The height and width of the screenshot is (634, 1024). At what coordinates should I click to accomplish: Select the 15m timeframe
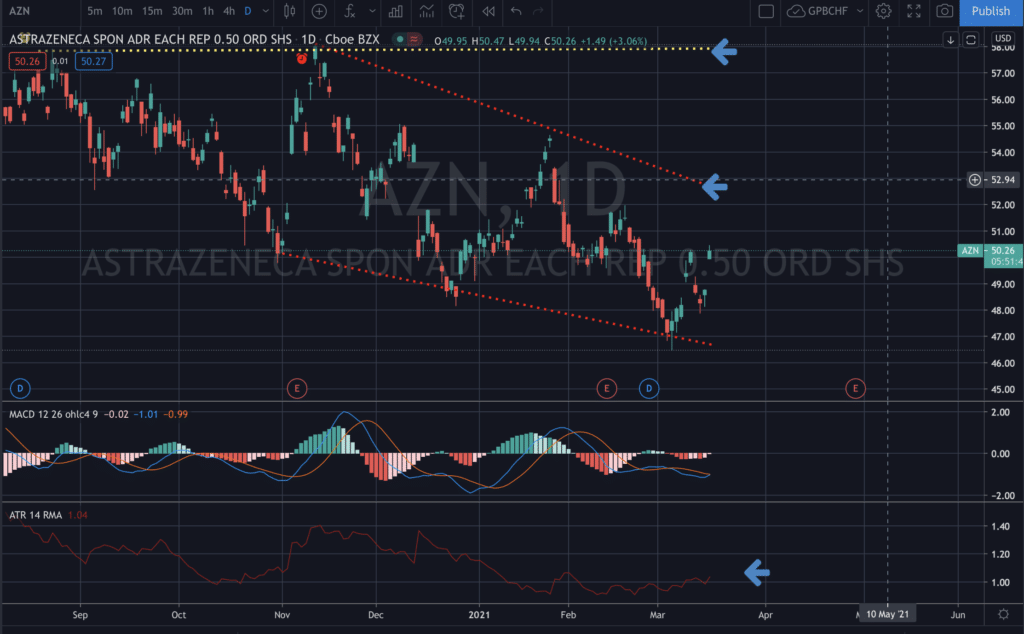(152, 11)
